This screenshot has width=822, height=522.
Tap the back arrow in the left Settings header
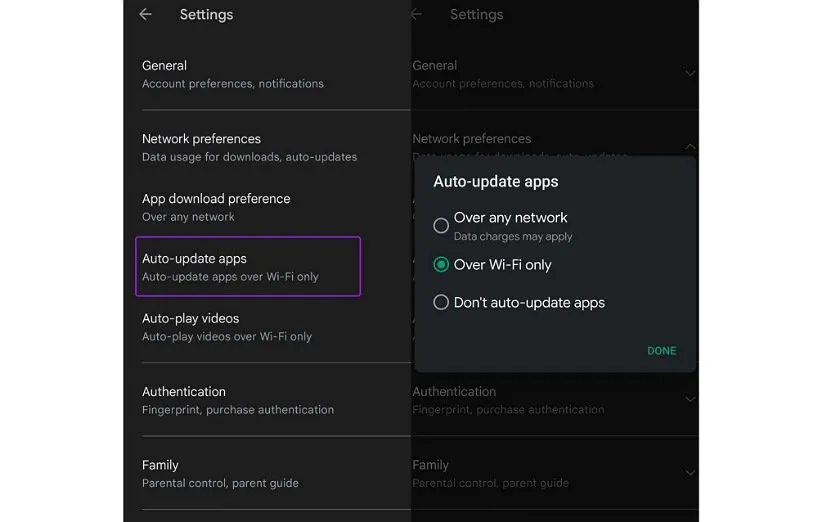[145, 14]
